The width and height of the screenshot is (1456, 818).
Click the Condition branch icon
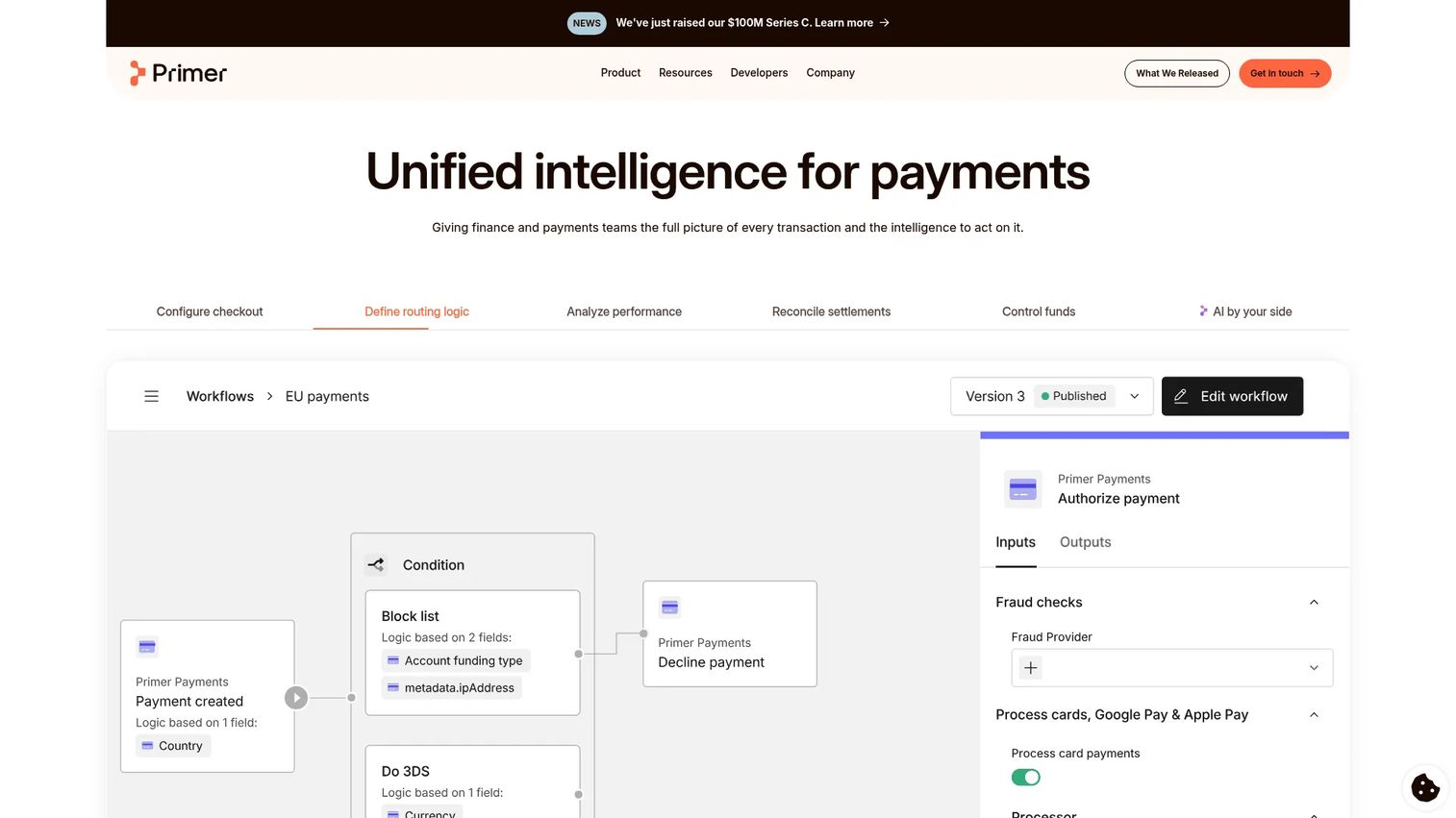(x=376, y=565)
